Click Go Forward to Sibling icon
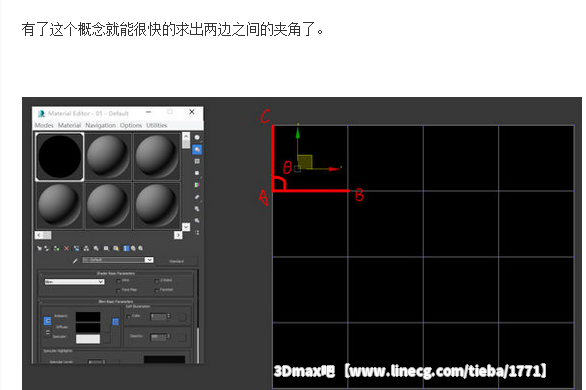This screenshot has height=390, width=586. tap(141, 248)
